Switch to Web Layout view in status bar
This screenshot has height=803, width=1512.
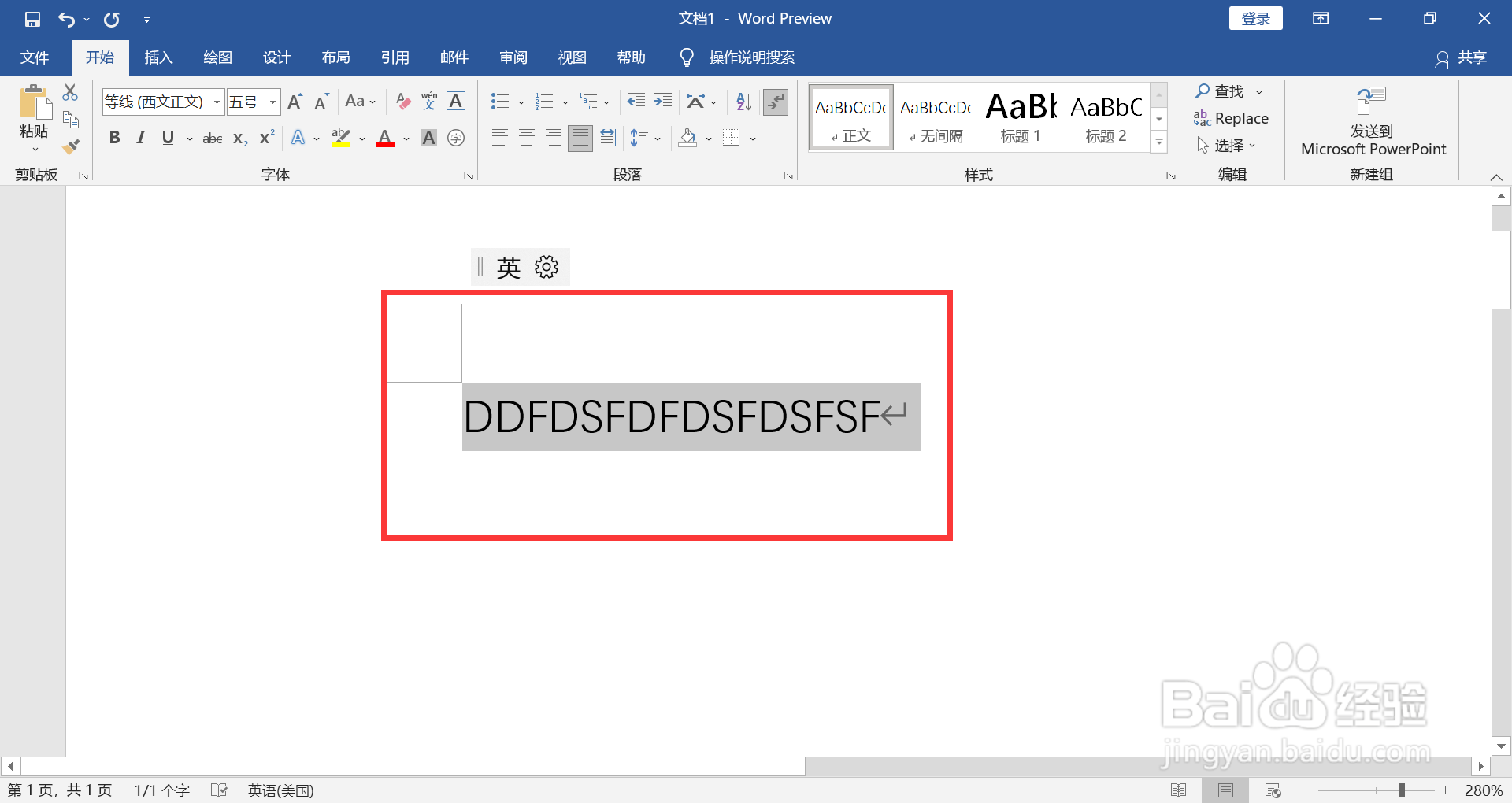1273,790
